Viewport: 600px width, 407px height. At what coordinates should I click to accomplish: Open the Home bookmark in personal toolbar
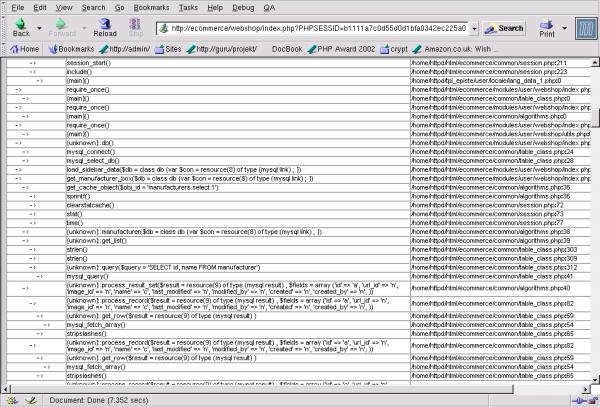pyautogui.click(x=24, y=47)
